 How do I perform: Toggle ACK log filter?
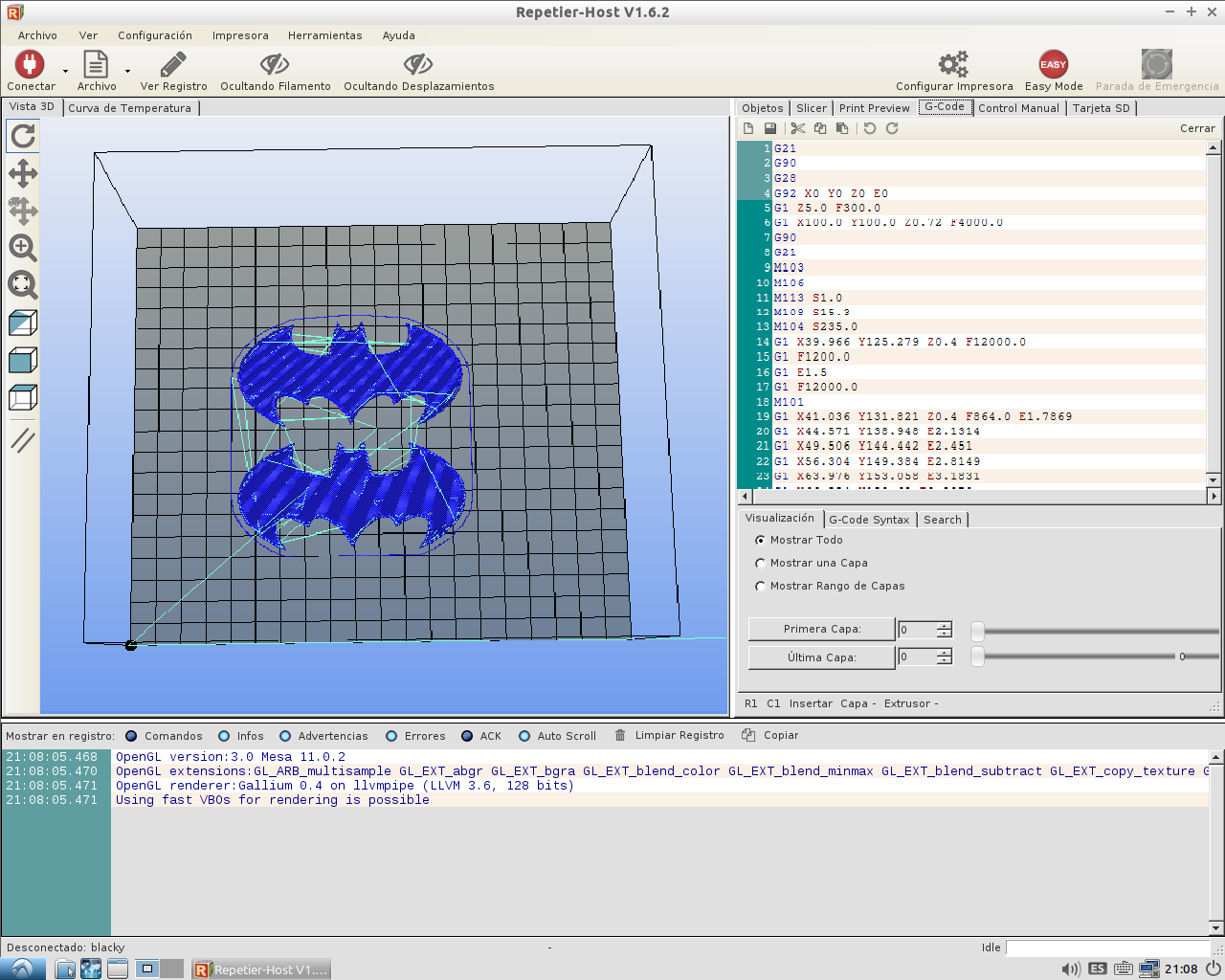coord(467,736)
